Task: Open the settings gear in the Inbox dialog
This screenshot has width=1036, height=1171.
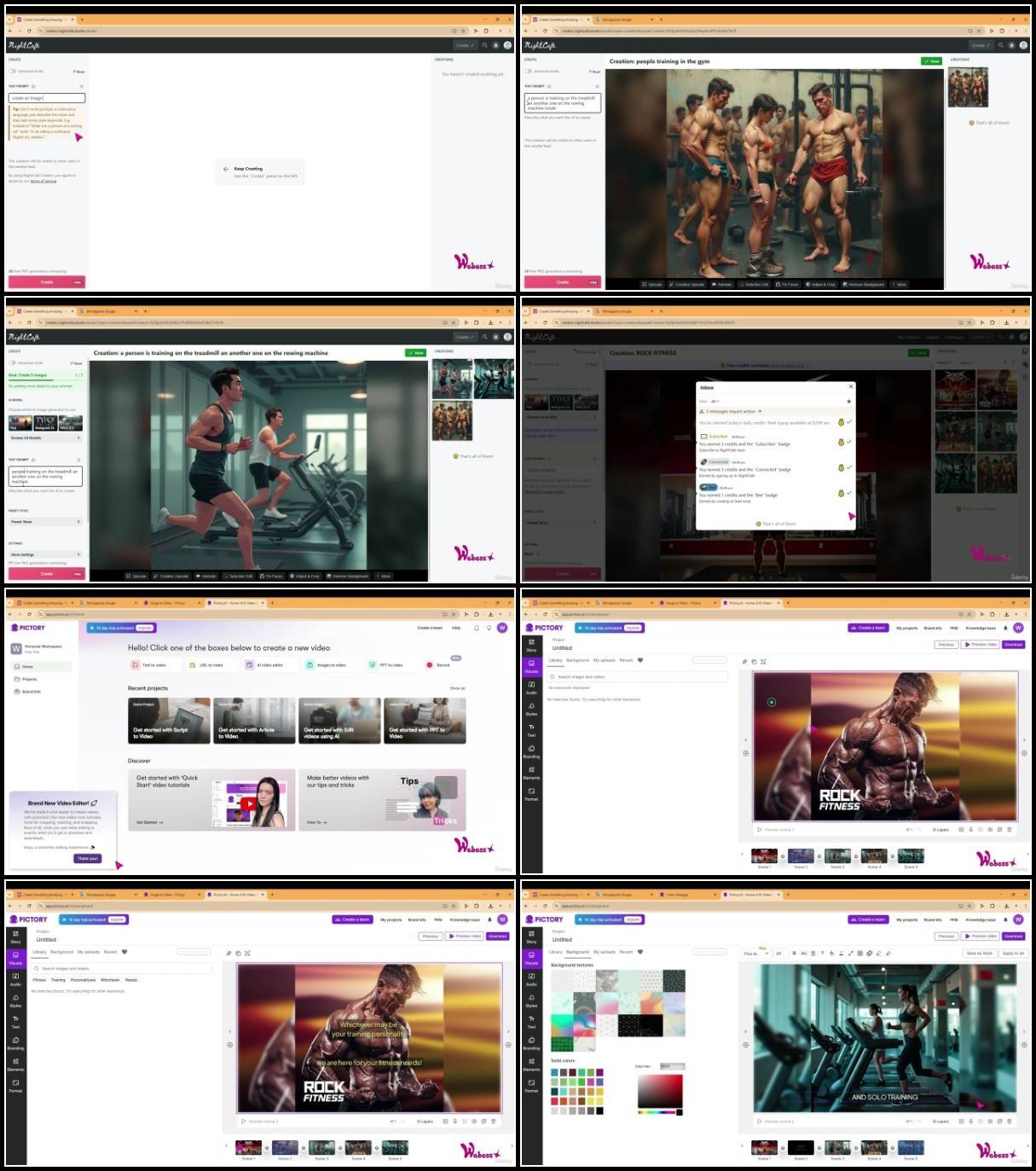Action: (848, 401)
